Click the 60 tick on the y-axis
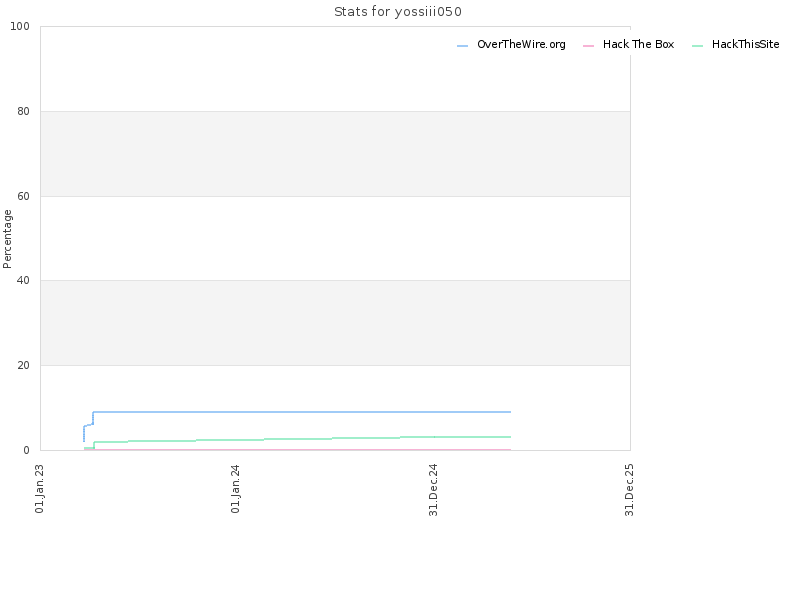 click(x=23, y=196)
